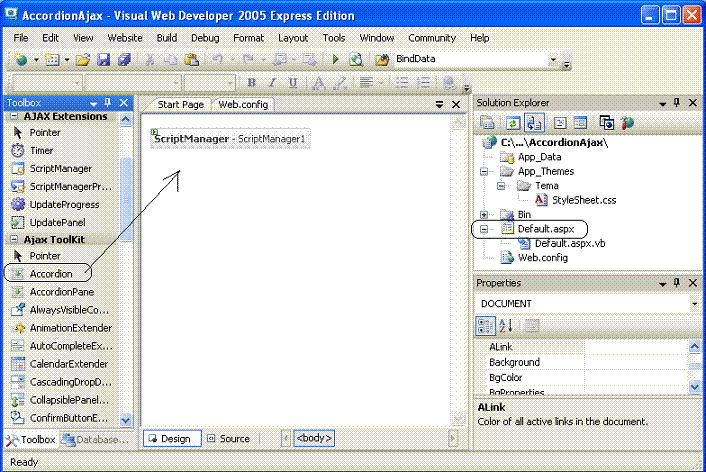Click the Properties grid scroll up arrow
Screen dimensions: 706x472
point(694,346)
